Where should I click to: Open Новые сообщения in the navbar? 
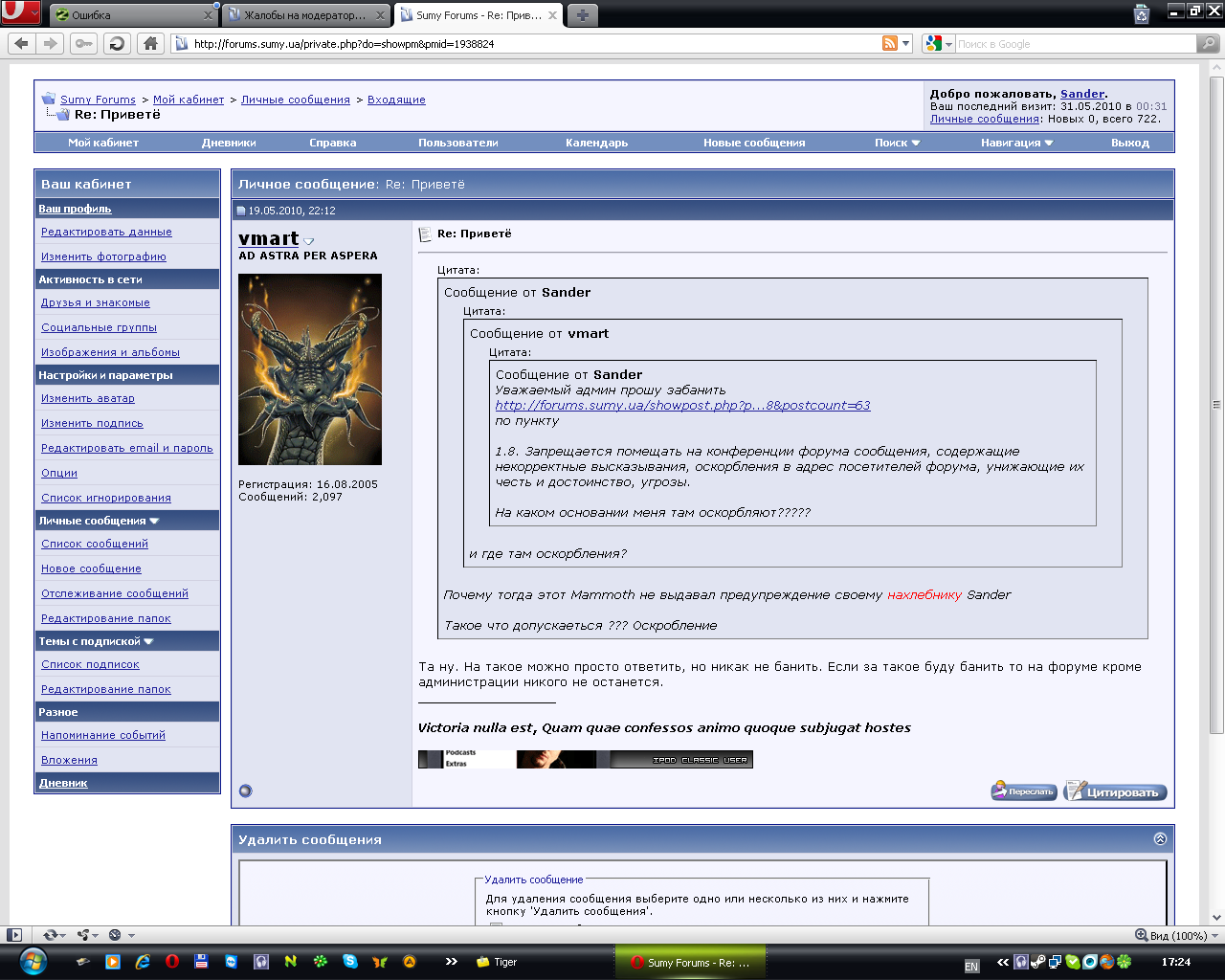(x=754, y=143)
